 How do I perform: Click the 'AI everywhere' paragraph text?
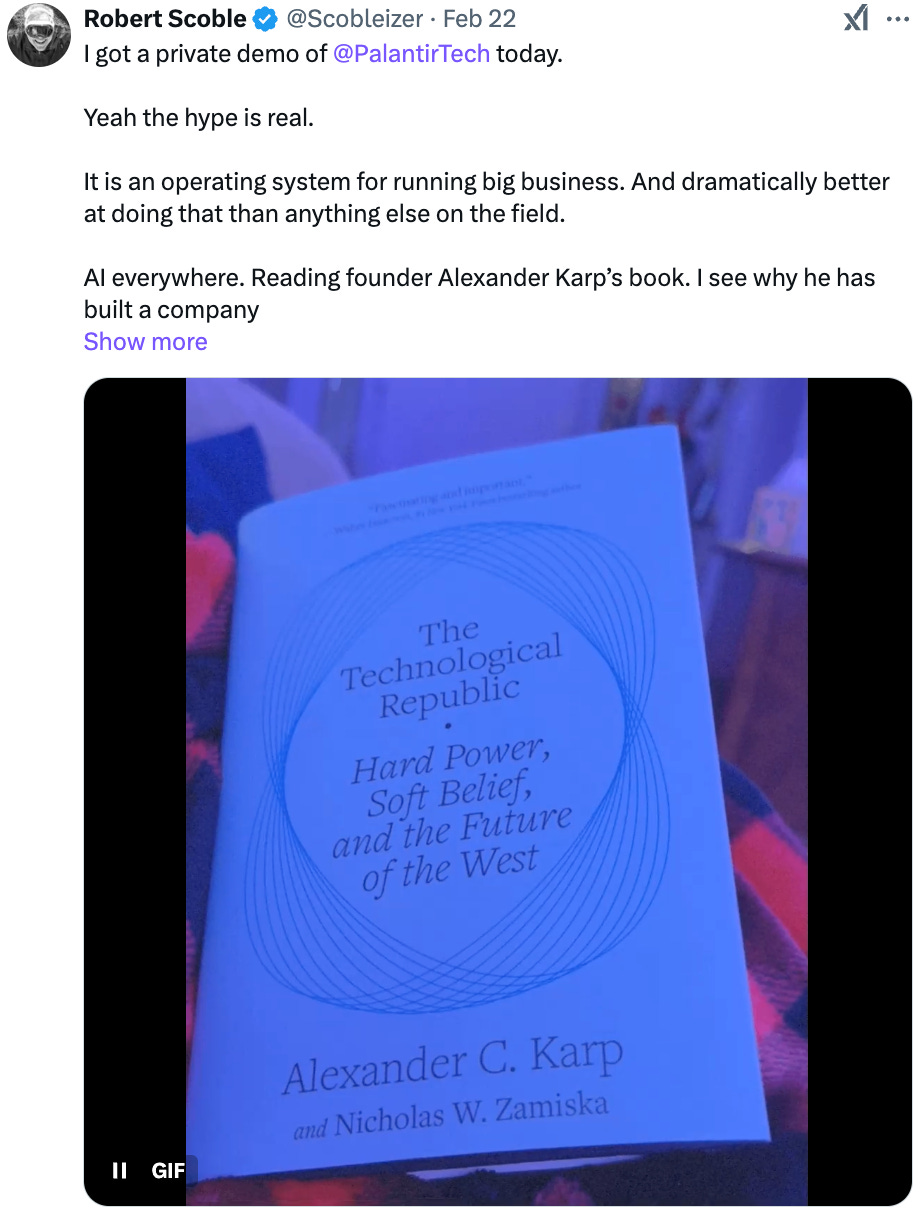[x=480, y=294]
